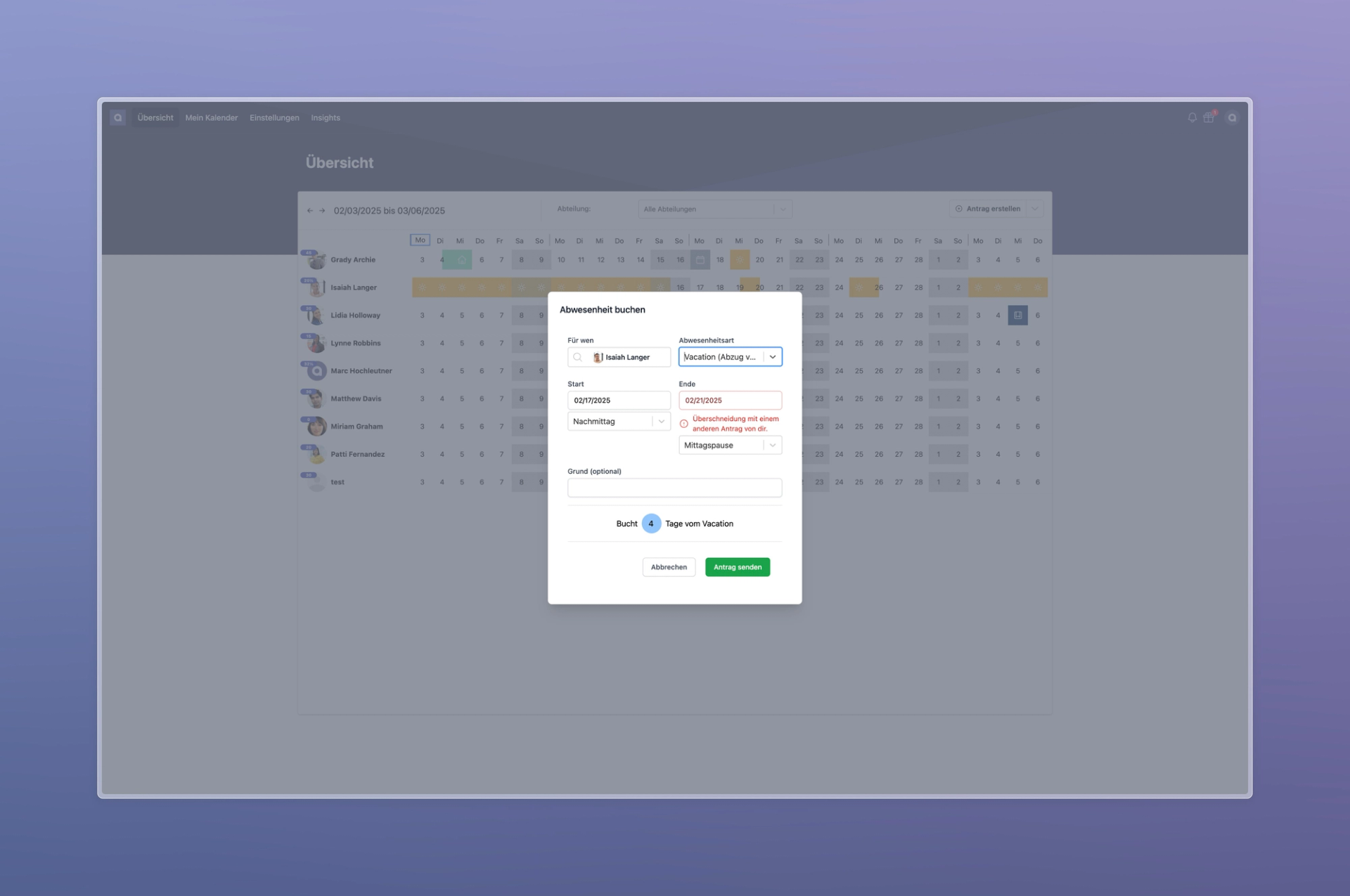The image size is (1350, 896).
Task: Click the Antrag senden button
Action: [737, 567]
